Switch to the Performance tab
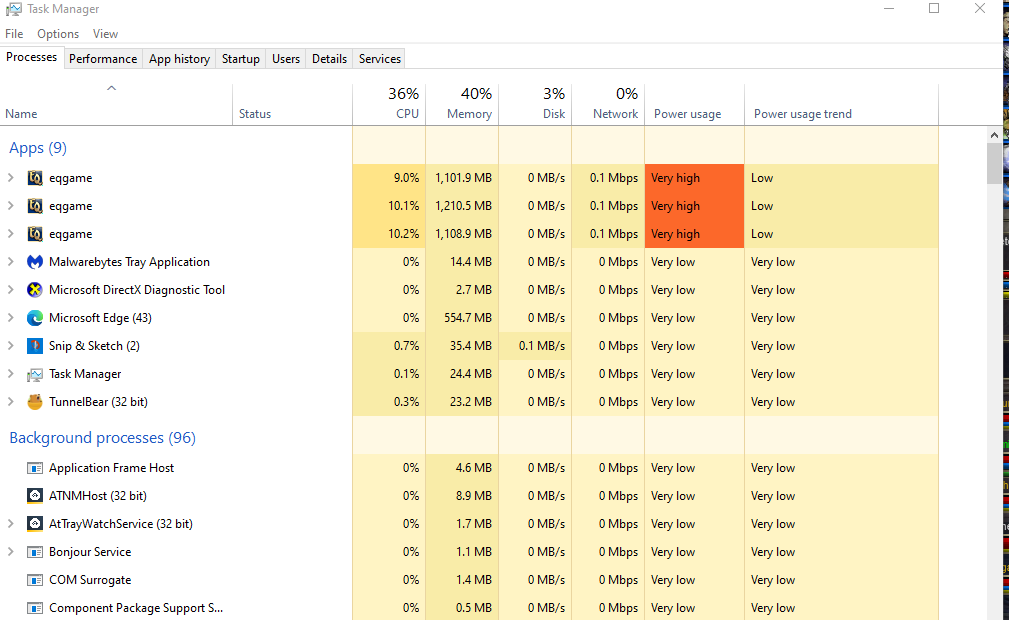Viewport: 1009px width, 620px height. [x=103, y=59]
